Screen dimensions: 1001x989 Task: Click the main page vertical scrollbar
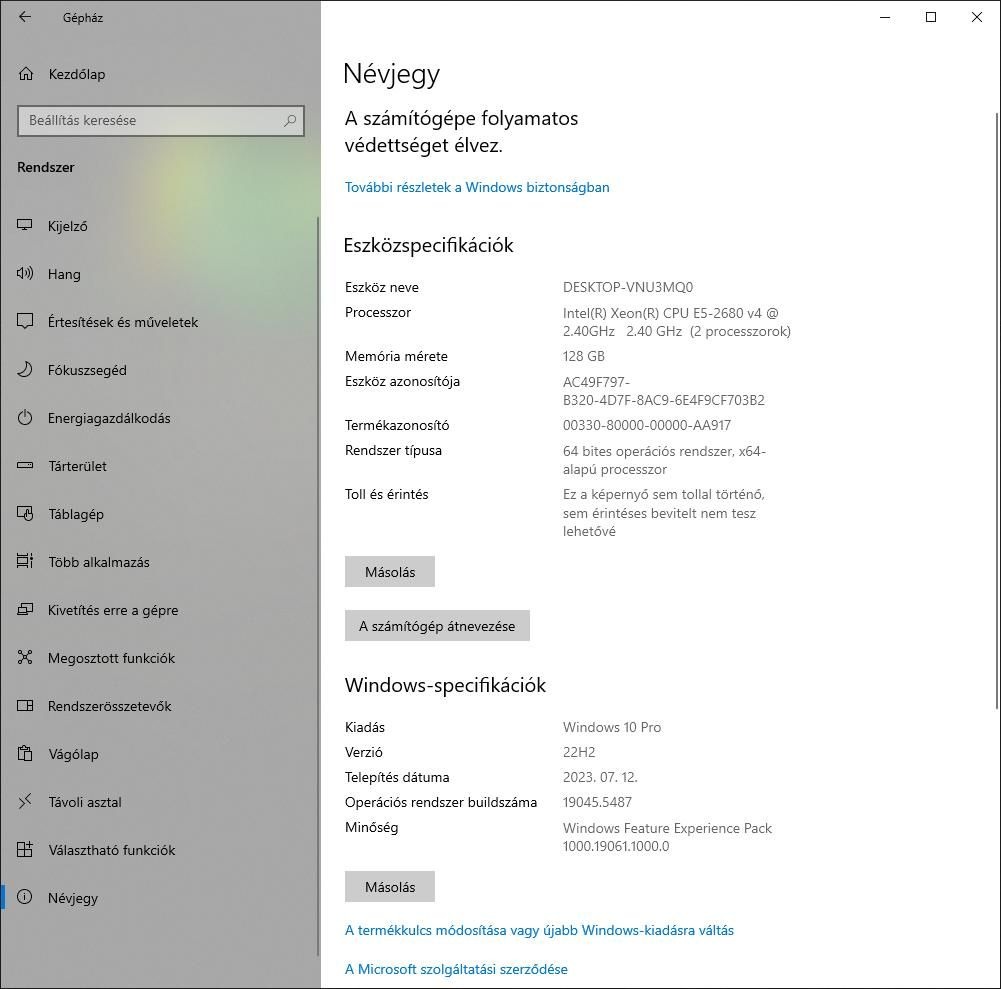click(997, 409)
